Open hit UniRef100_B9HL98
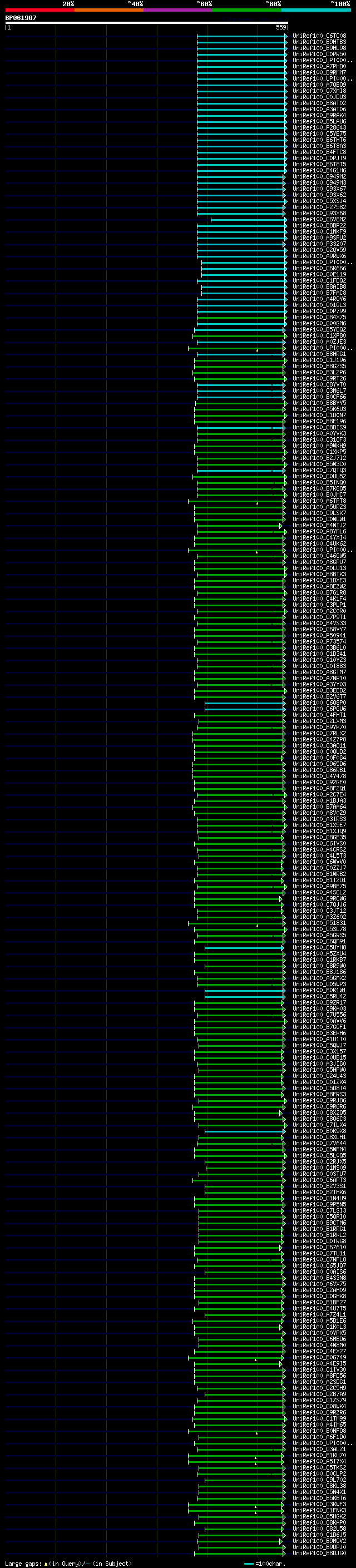Image resolution: width=356 pixels, height=1568 pixels. 319,48
